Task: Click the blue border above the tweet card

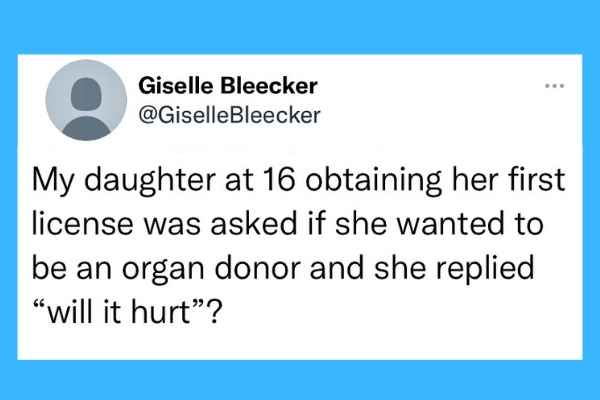Action: pyautogui.click(x=300, y=27)
